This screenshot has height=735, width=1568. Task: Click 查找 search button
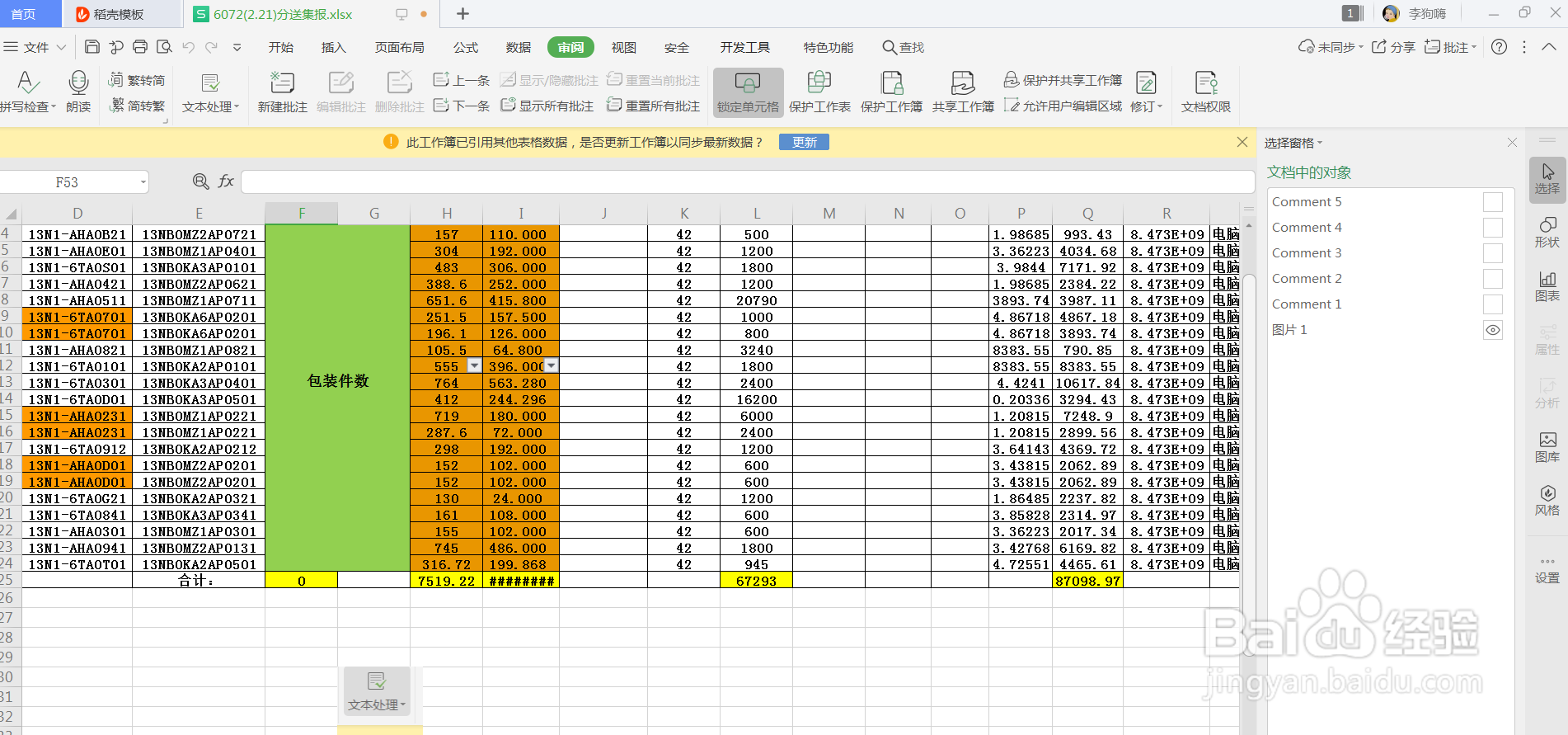click(x=904, y=47)
